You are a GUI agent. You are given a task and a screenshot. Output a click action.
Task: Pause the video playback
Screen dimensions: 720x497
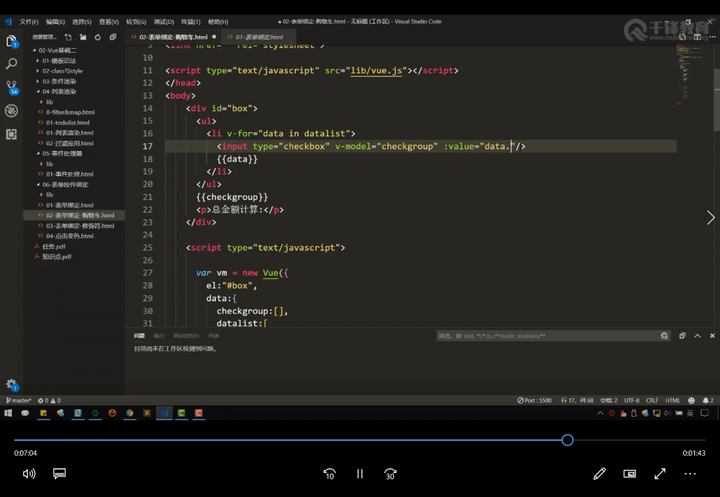click(x=360, y=474)
